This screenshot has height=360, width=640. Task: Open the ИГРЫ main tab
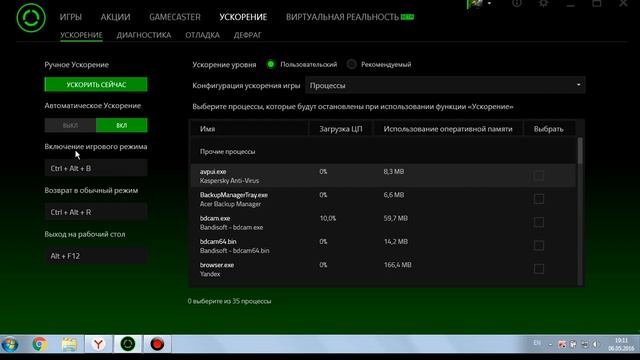click(x=71, y=17)
